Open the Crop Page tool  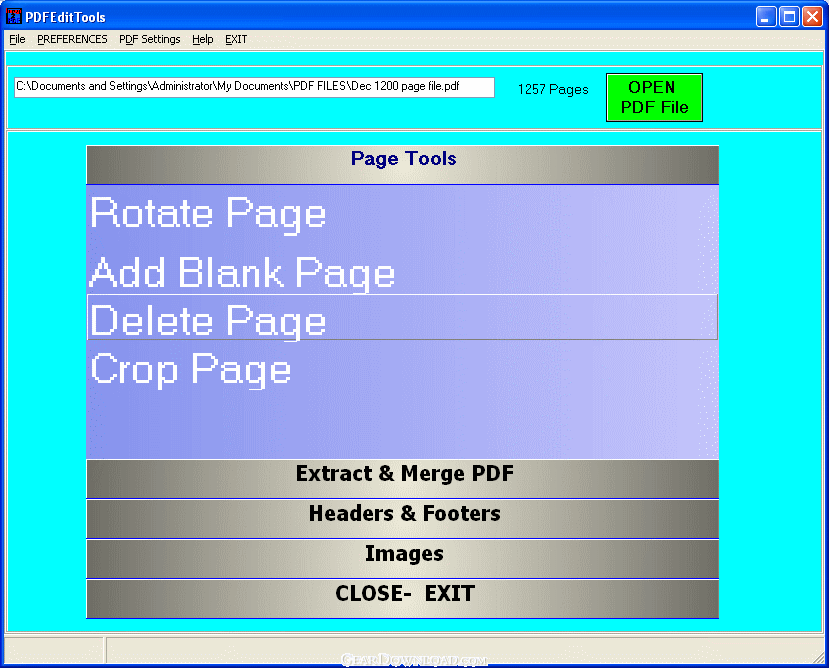190,370
